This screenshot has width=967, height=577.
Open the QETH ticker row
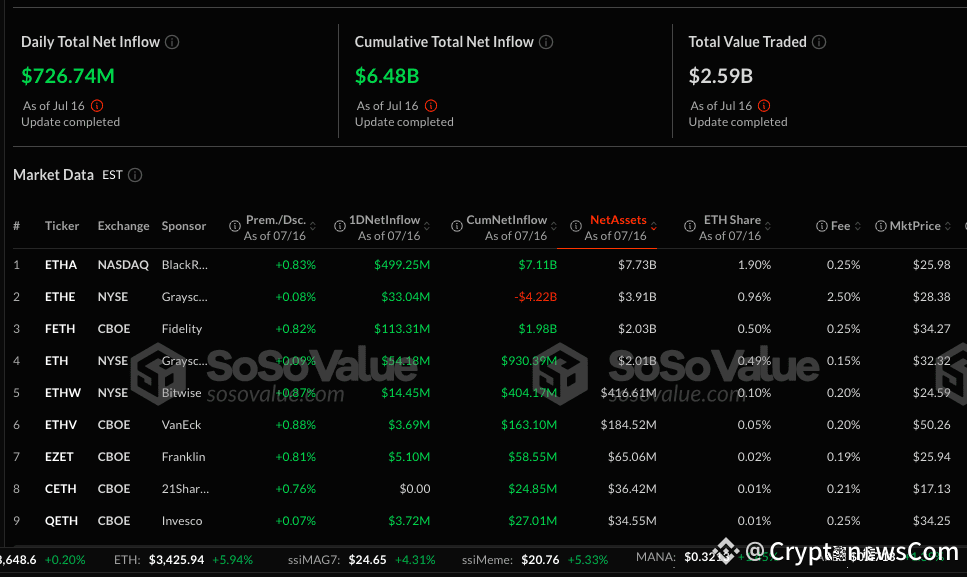click(61, 522)
